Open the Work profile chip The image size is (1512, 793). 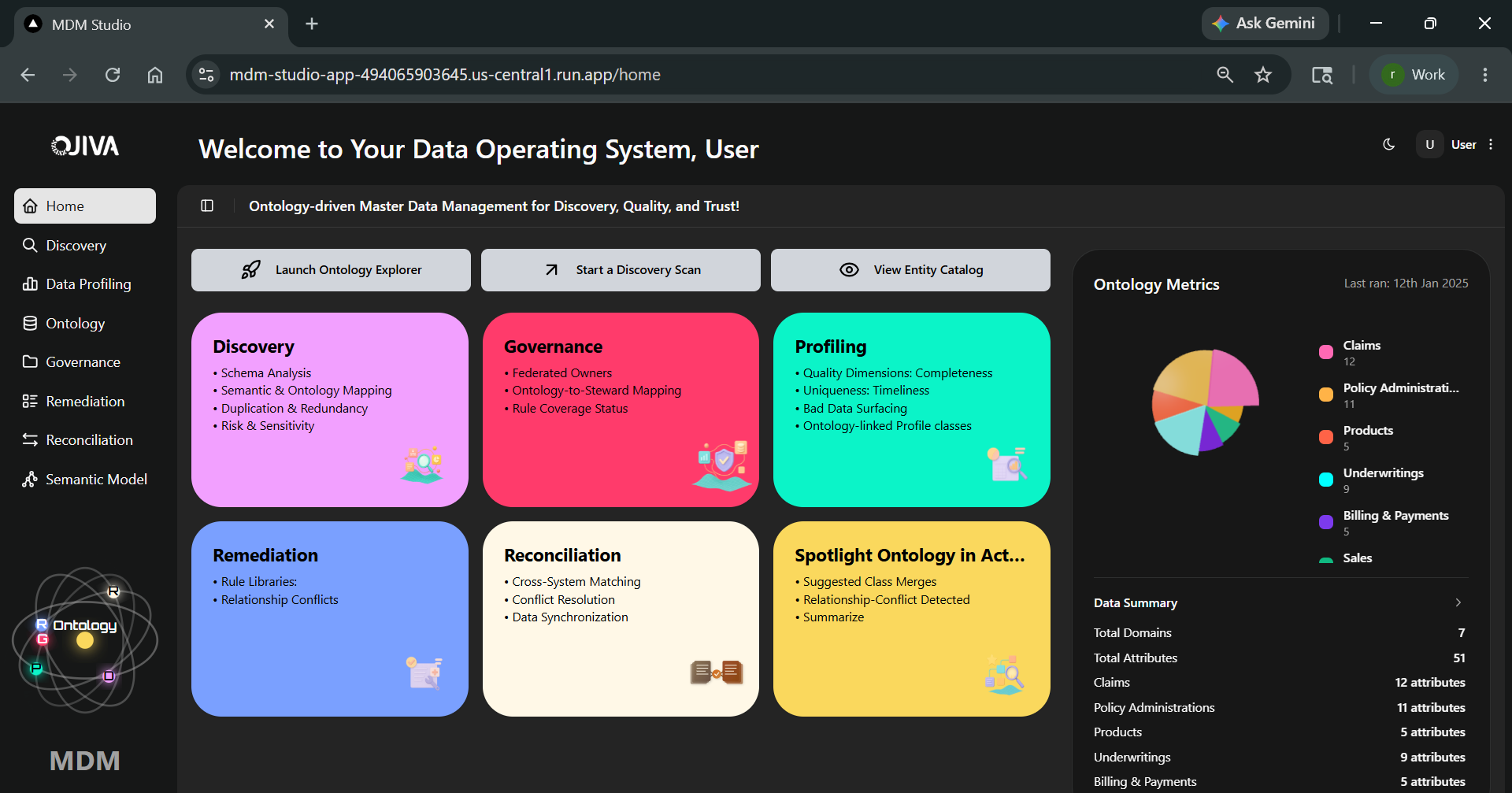pyautogui.click(x=1414, y=75)
